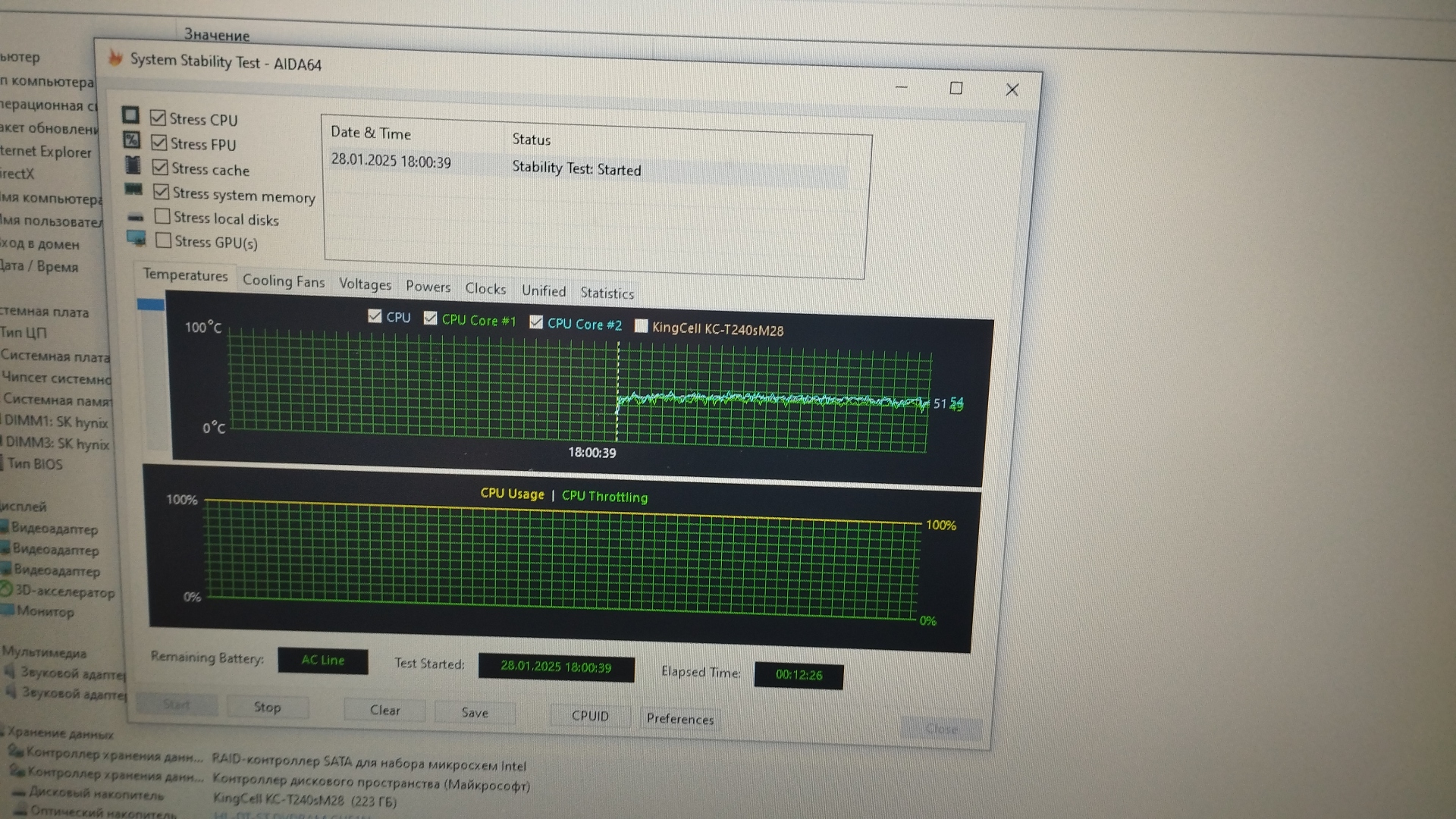
Task: Open the Unified tab
Action: (x=544, y=291)
